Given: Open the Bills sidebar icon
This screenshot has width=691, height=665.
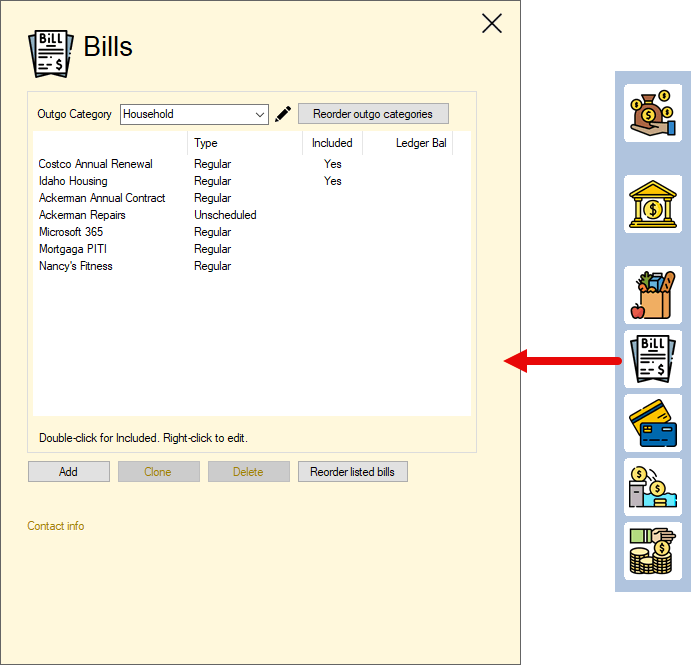Looking at the screenshot, I should 653,359.
